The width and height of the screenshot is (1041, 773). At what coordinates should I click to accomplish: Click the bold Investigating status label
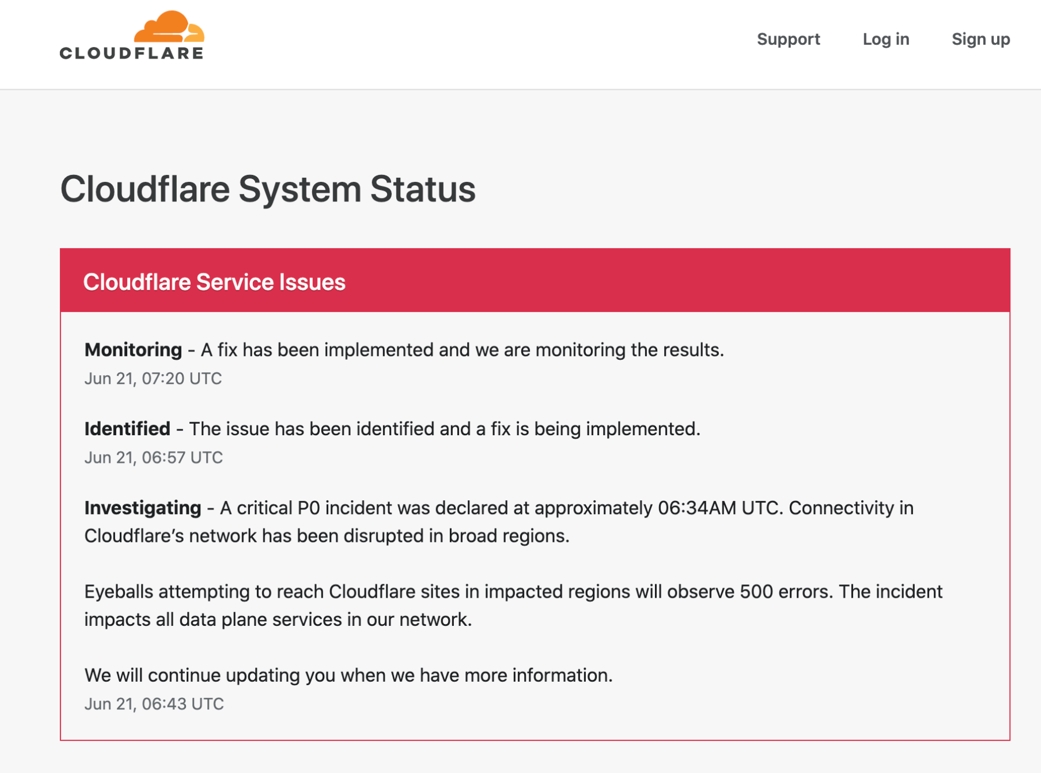point(143,507)
